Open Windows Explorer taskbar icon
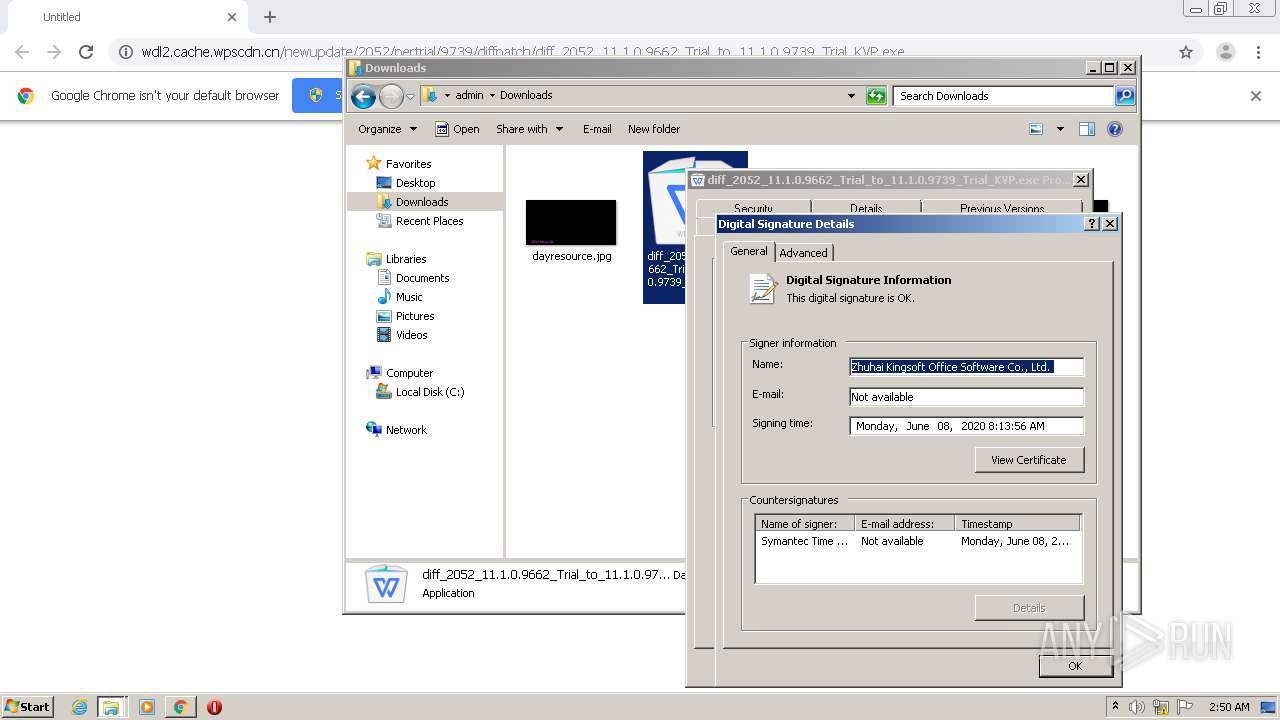 pos(111,707)
